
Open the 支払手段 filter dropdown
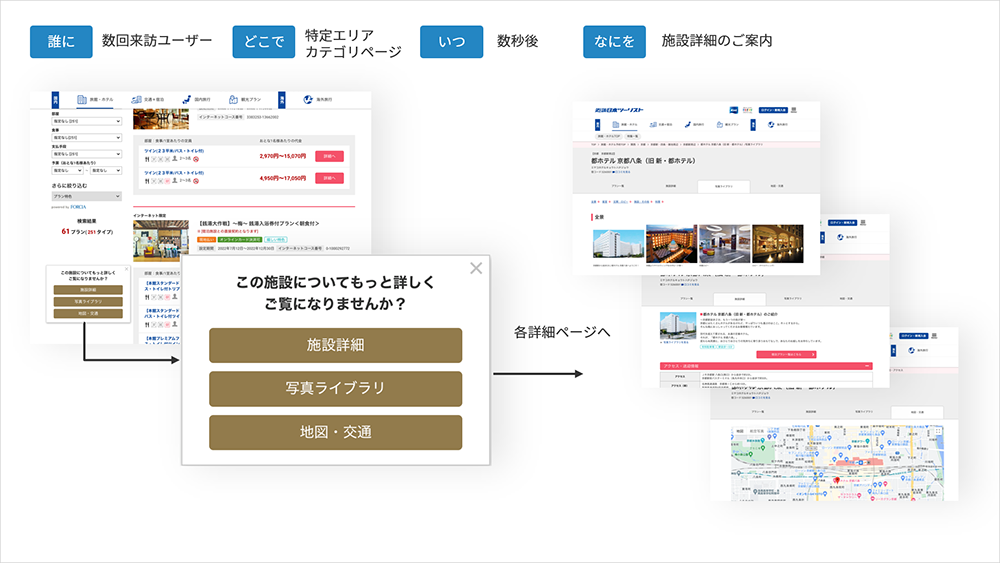[86, 154]
